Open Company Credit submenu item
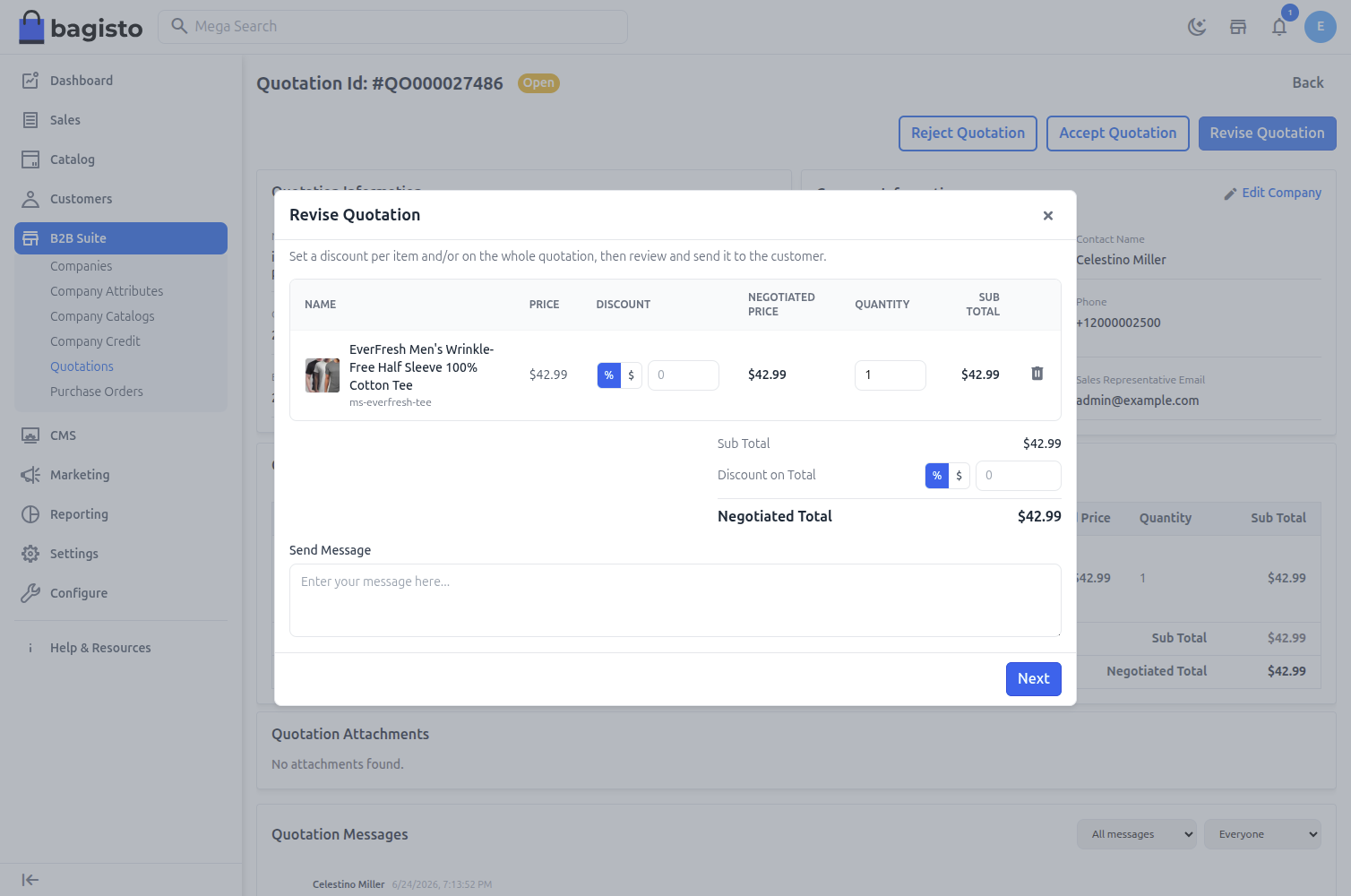The image size is (1351, 896). 95,341
